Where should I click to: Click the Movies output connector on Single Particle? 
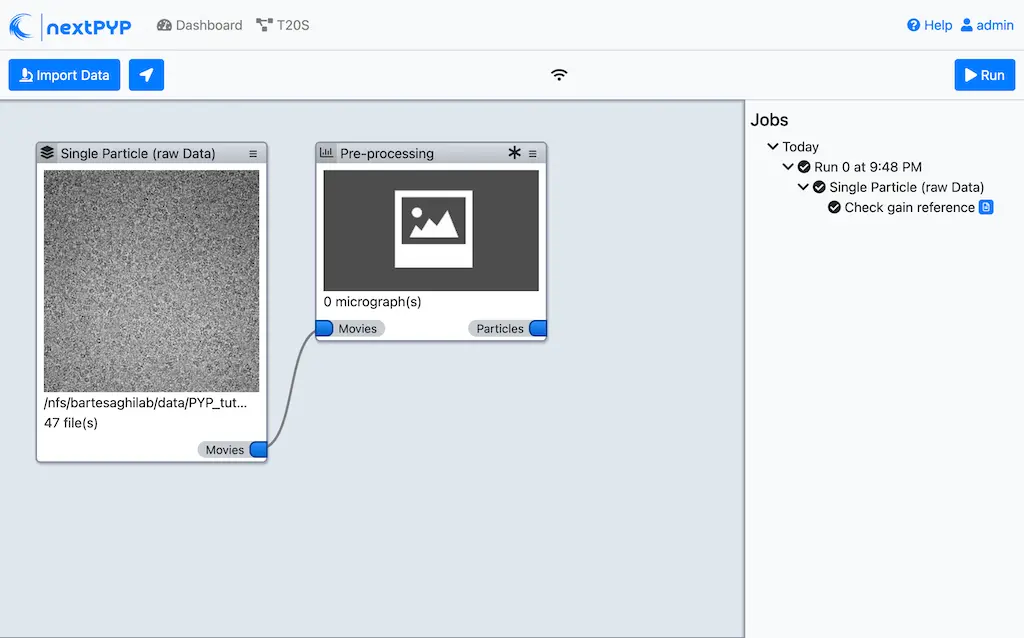259,449
